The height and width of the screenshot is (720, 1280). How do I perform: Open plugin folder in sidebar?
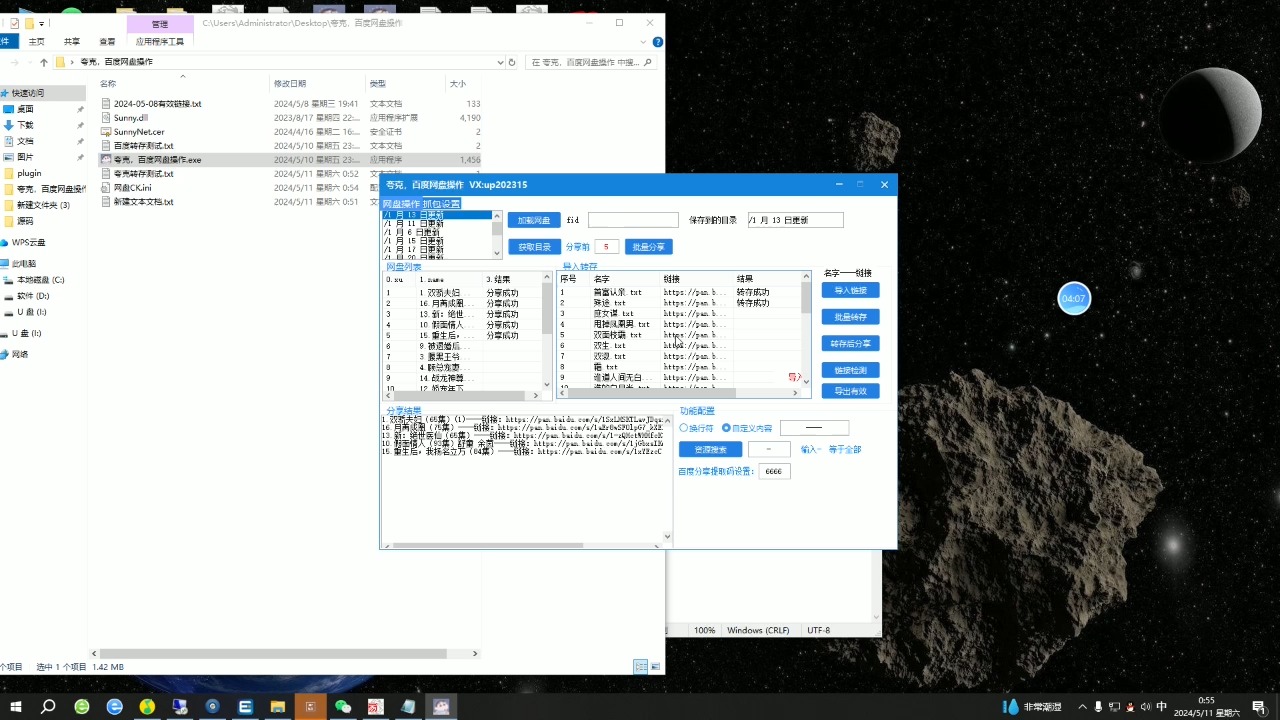click(29, 173)
